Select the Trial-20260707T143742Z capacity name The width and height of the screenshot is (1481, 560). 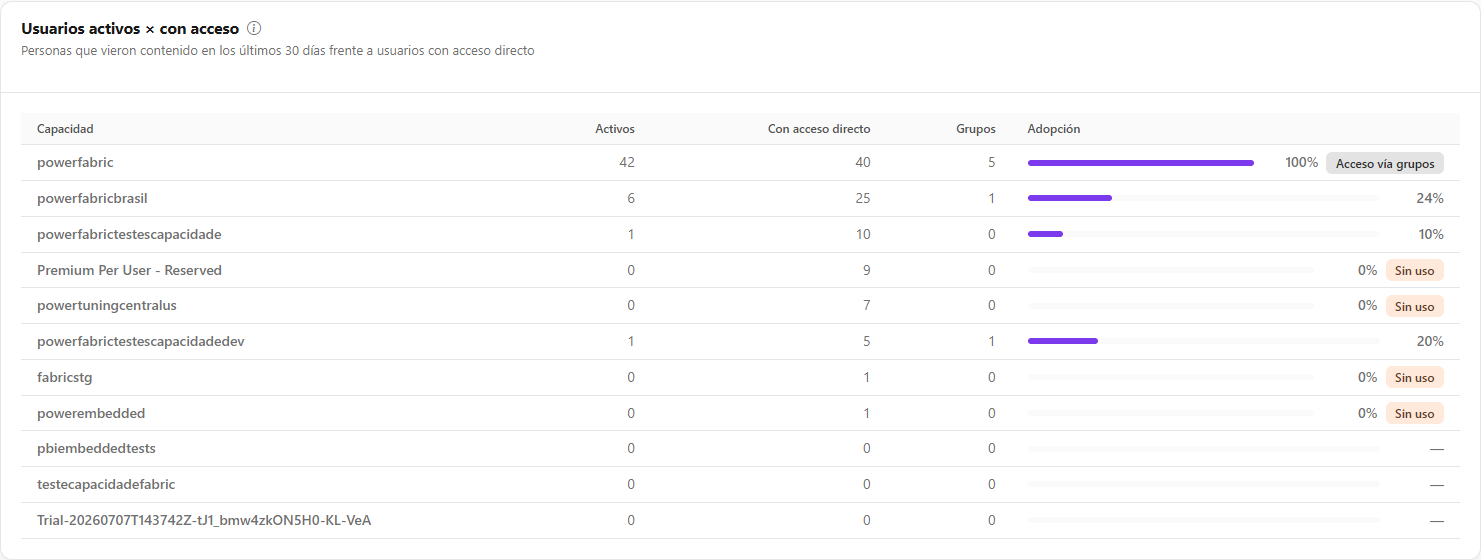pos(204,520)
